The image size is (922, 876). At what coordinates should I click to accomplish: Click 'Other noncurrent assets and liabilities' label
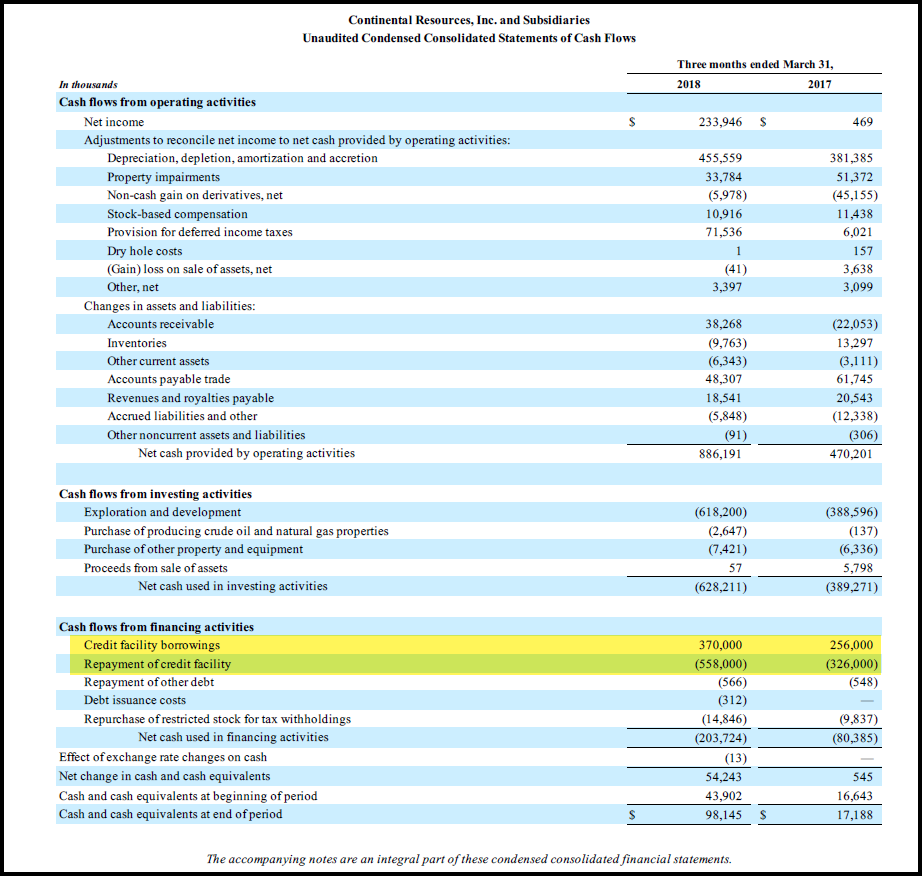[206, 435]
